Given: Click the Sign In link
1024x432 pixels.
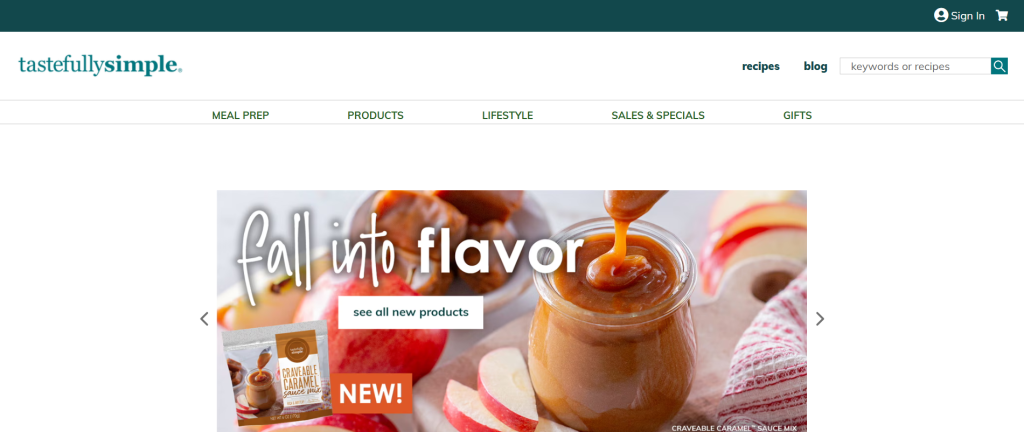Looking at the screenshot, I should click(967, 16).
